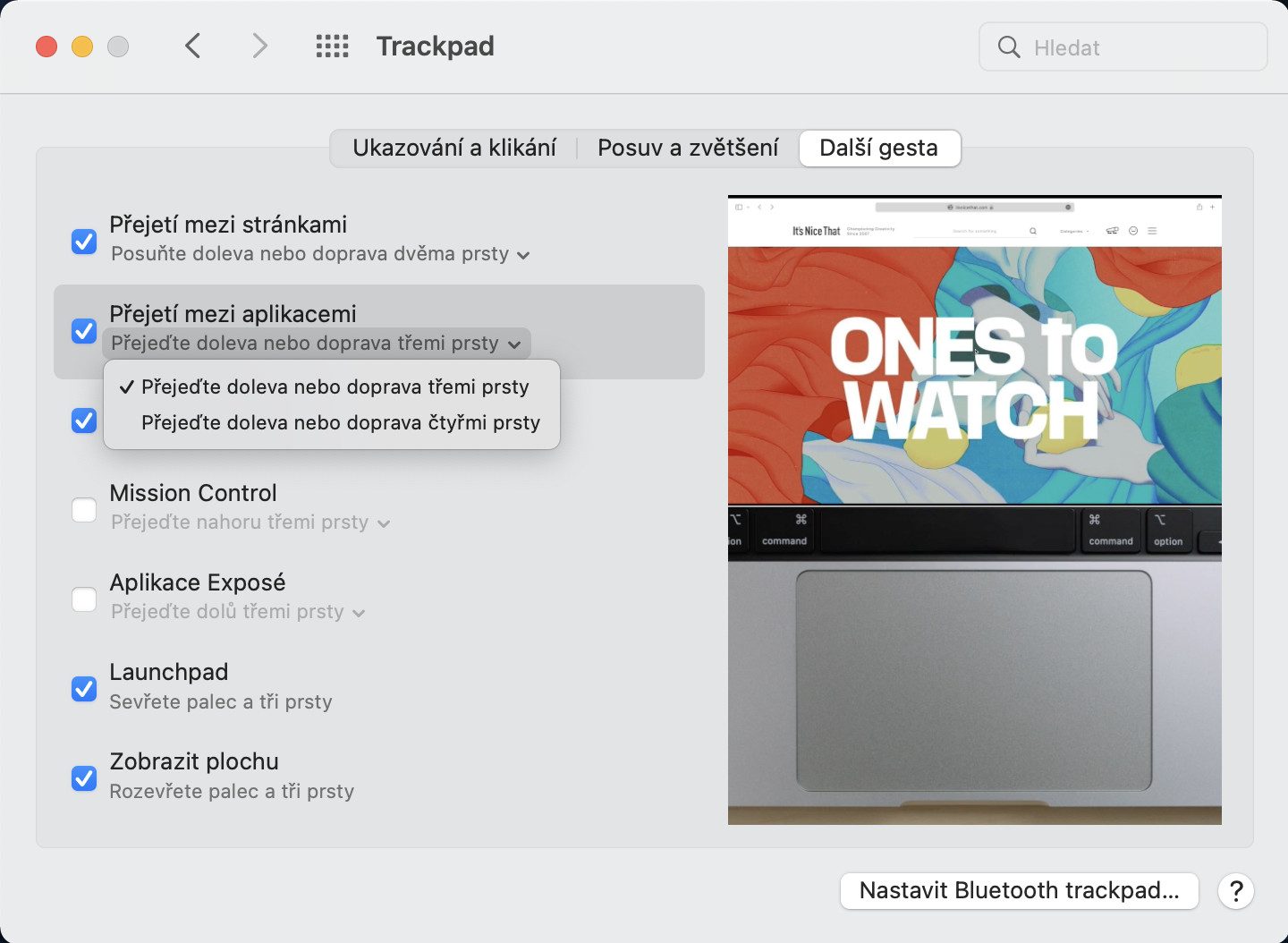Image resolution: width=1288 pixels, height=943 pixels.
Task: Click the Aplikace Exposé label
Action: pos(198,582)
